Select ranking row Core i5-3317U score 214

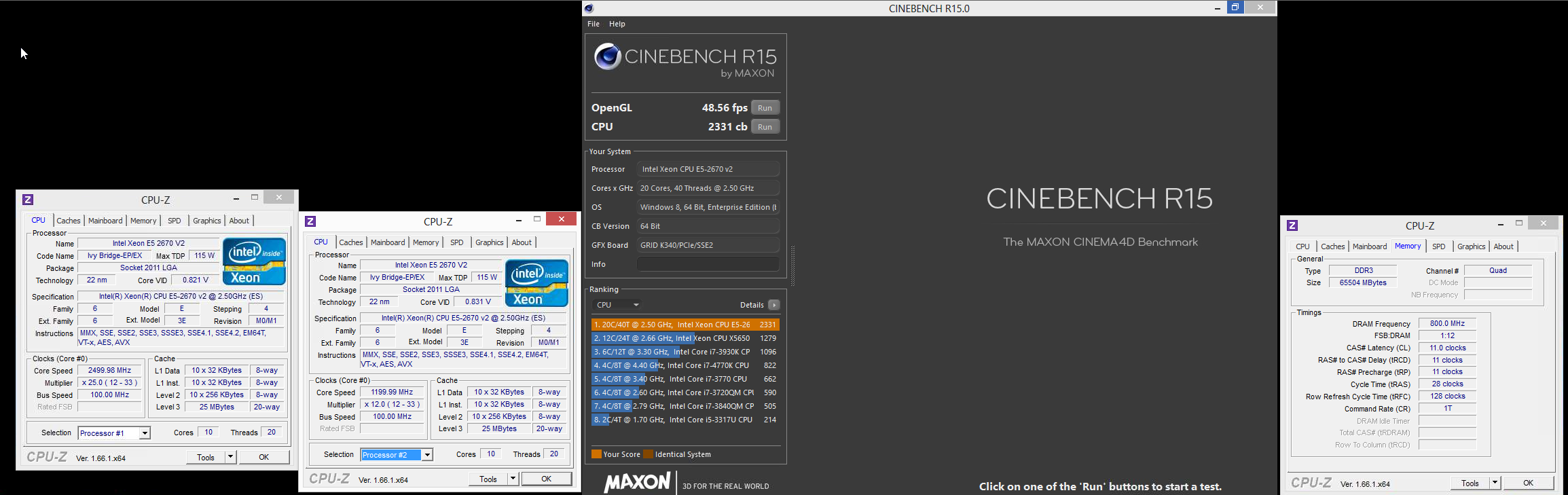pyautogui.click(x=685, y=420)
